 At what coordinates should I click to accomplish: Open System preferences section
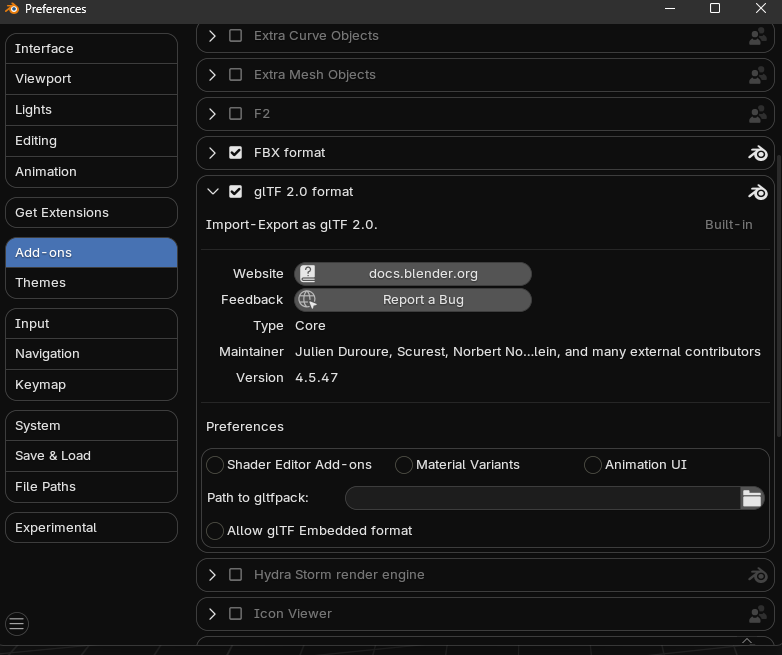tap(91, 426)
